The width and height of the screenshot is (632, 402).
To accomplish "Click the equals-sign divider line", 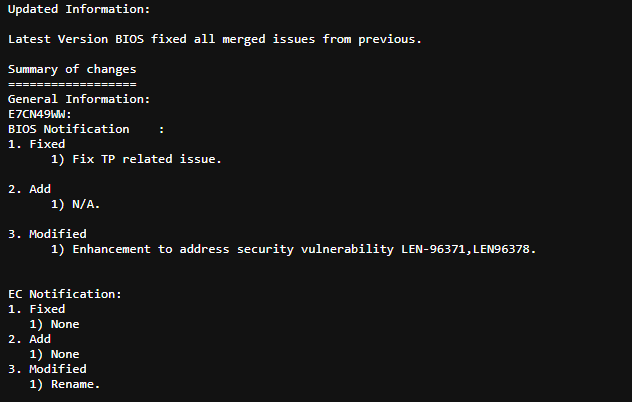I will coord(72,84).
